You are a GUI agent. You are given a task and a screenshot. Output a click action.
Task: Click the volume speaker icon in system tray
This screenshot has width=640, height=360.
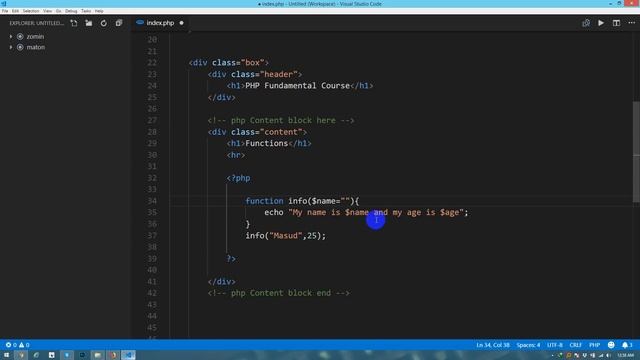pyautogui.click(x=608, y=356)
